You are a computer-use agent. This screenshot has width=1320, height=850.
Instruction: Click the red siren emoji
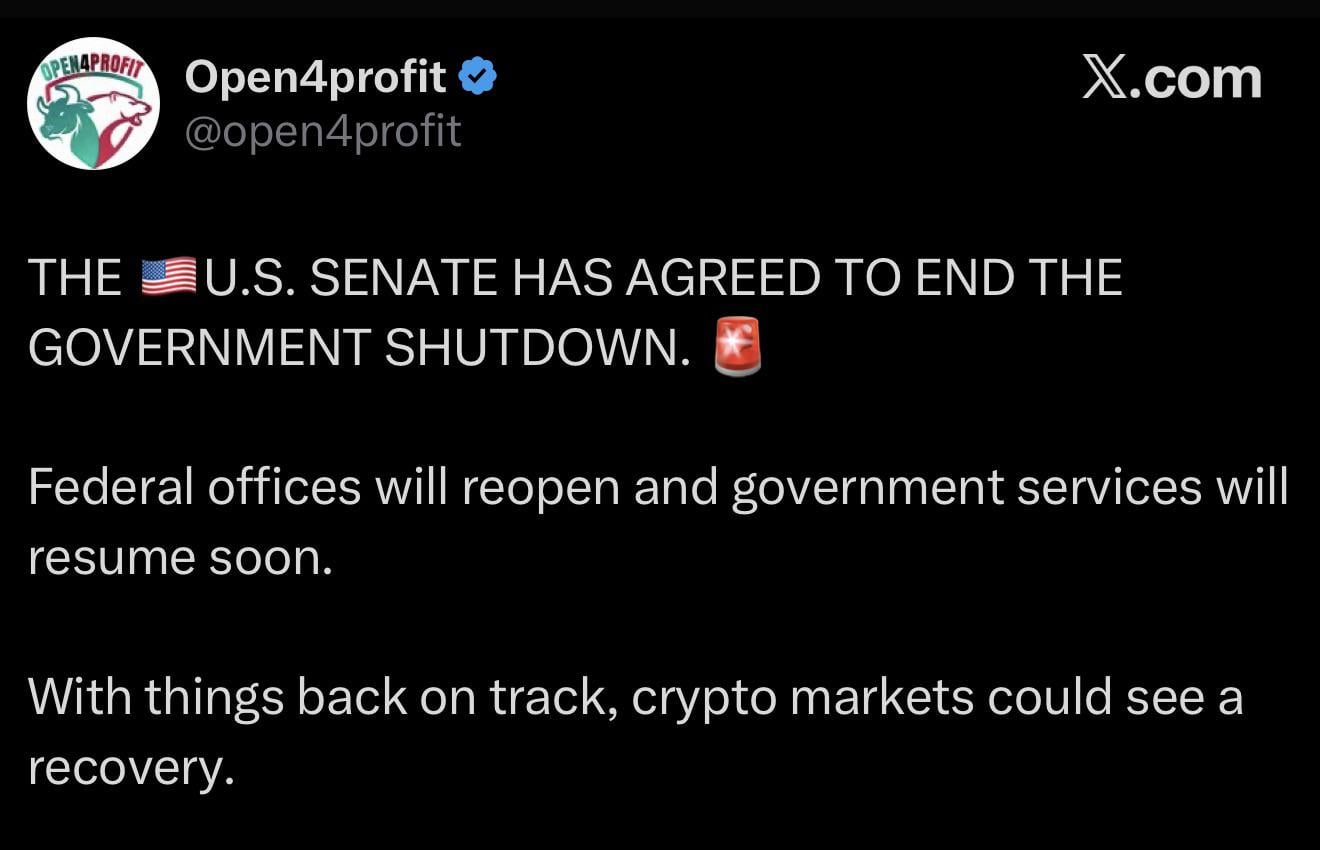point(738,347)
